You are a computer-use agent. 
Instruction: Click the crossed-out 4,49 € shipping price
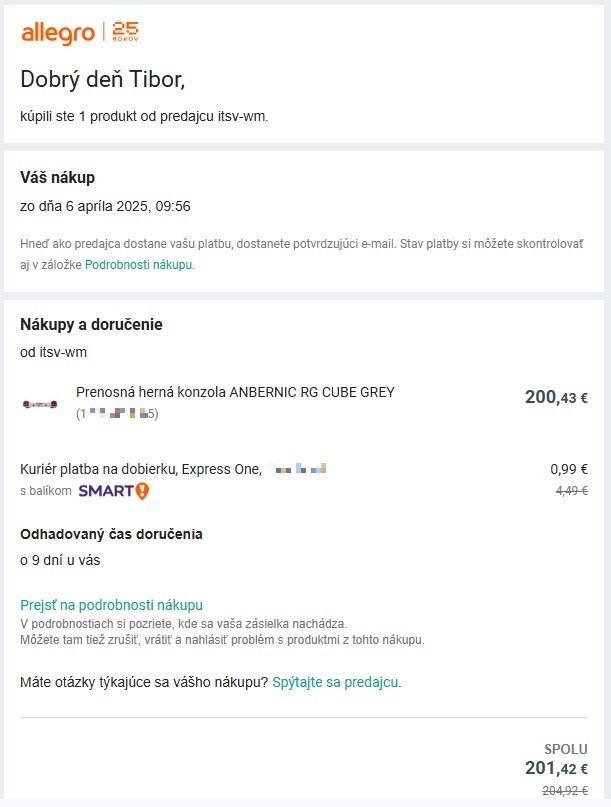(569, 490)
